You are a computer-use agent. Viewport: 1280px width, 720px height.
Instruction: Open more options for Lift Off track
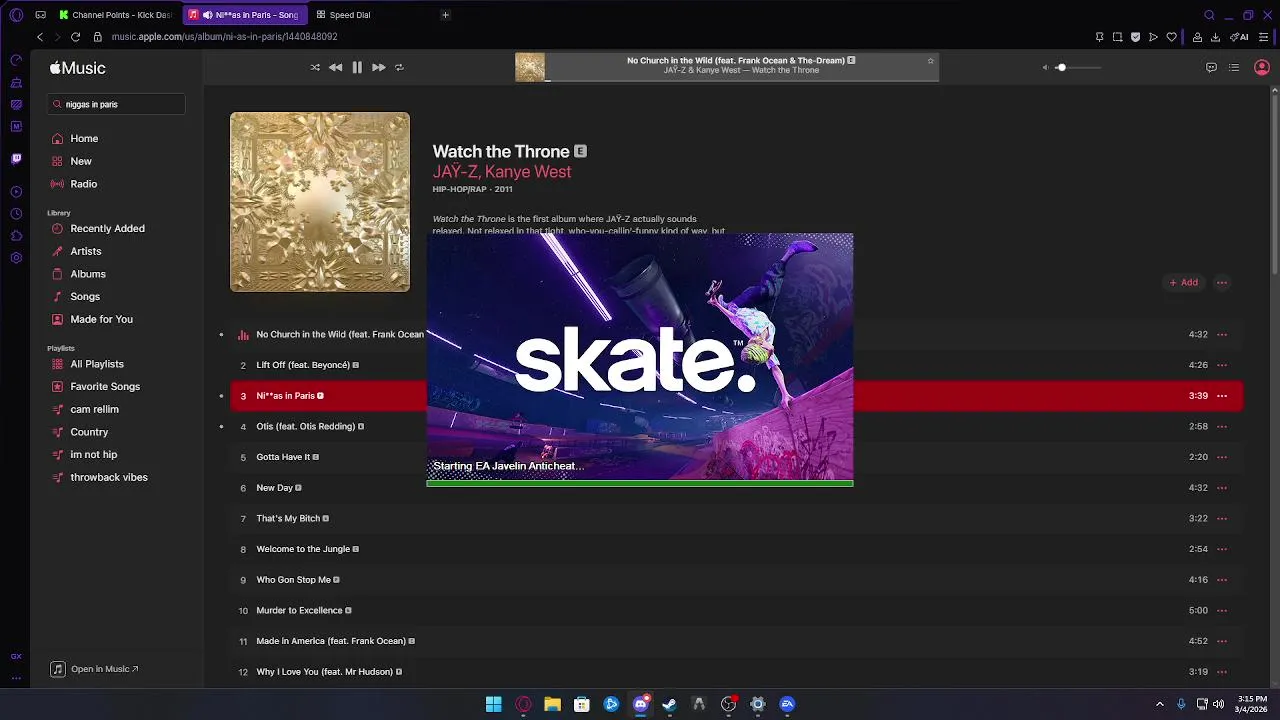coord(1222,365)
